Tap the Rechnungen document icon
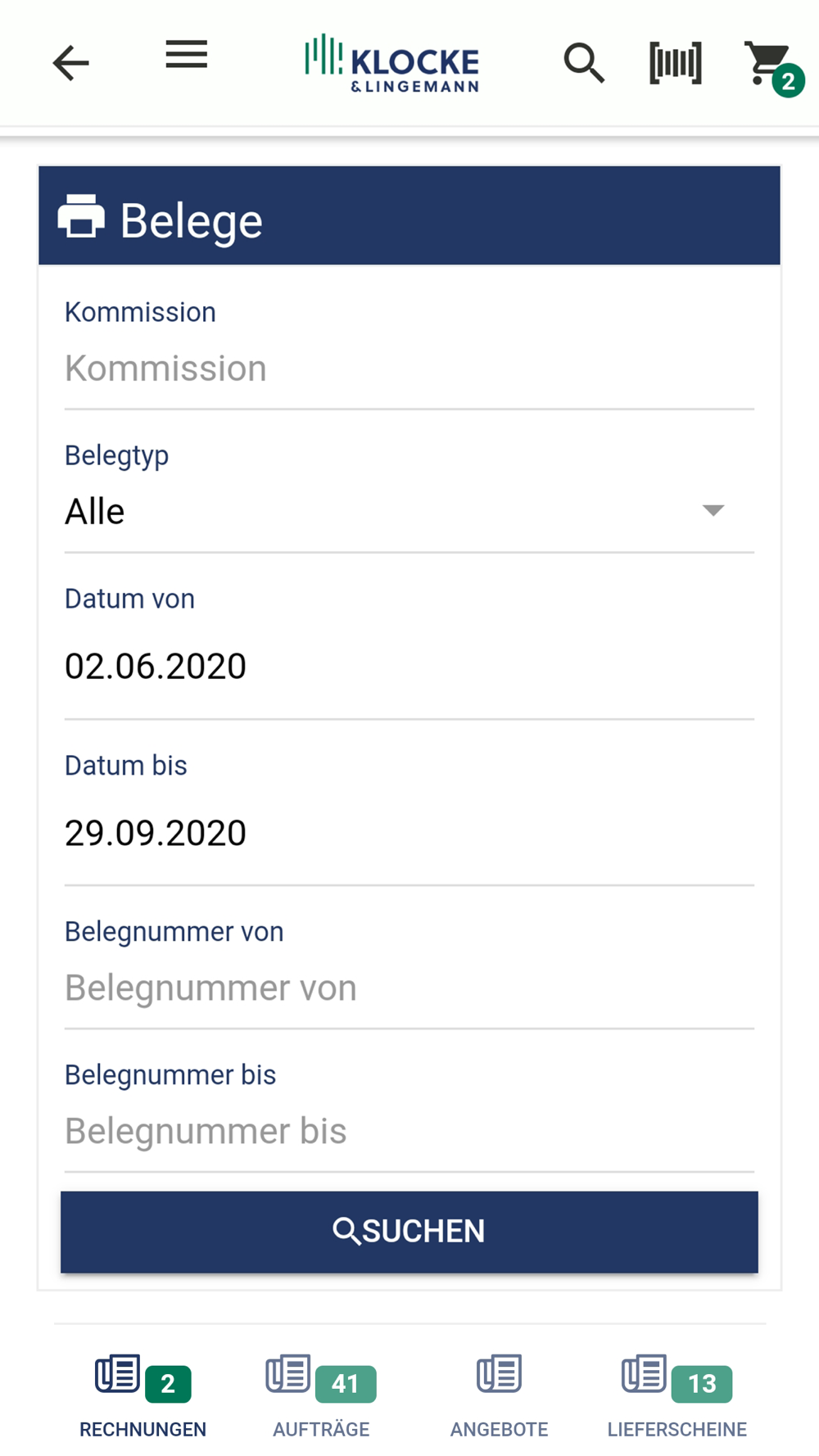Screen dimensions: 819x1456 tap(118, 1374)
